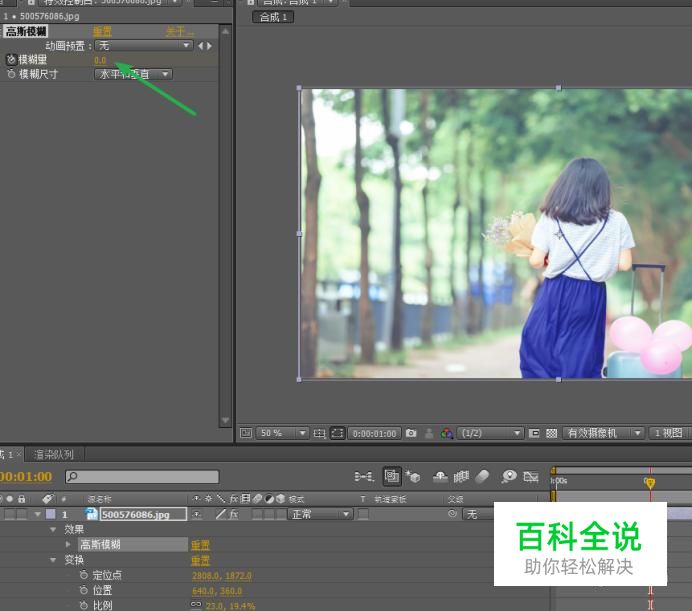Open the 1 视图 view layout dropdown

point(670,434)
